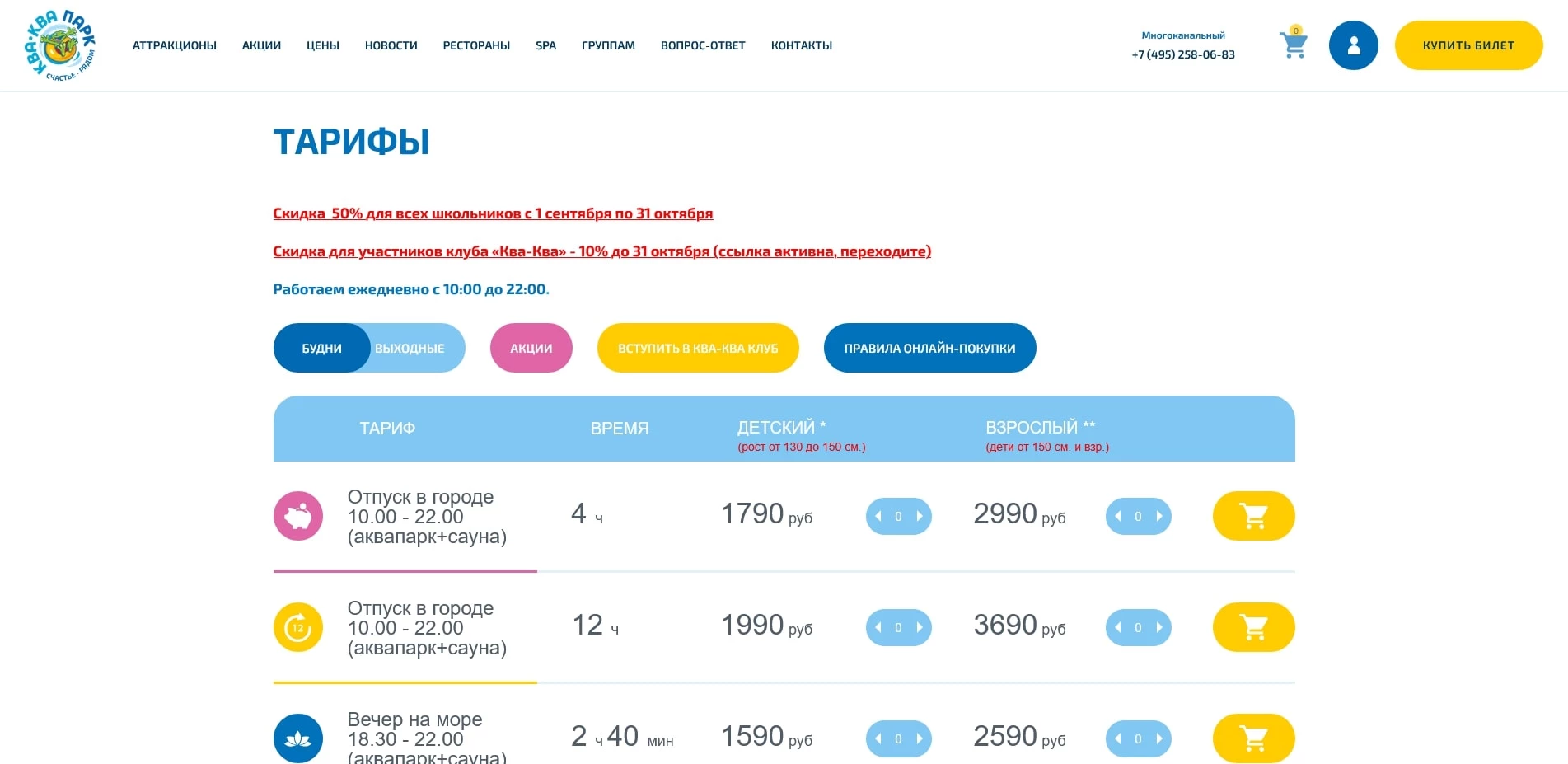Open the Аттракционы menu item
The image size is (1568, 764).
click(175, 45)
